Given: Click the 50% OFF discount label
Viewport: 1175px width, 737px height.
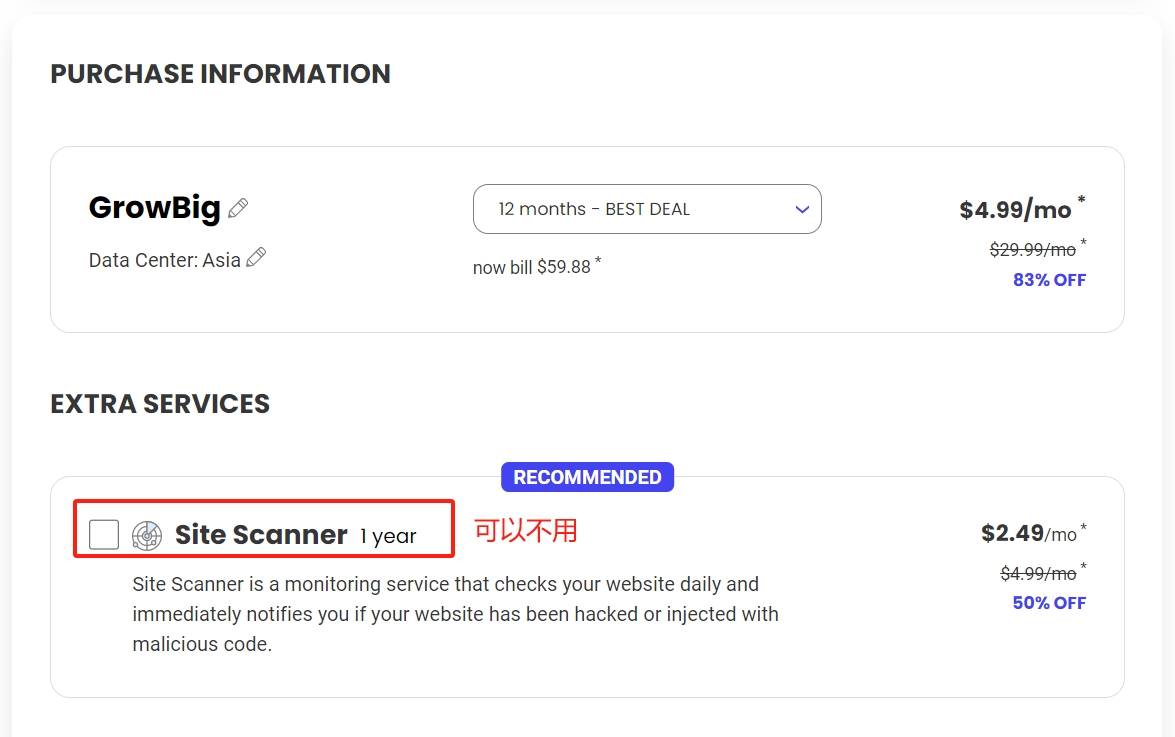Looking at the screenshot, I should click(1049, 603).
